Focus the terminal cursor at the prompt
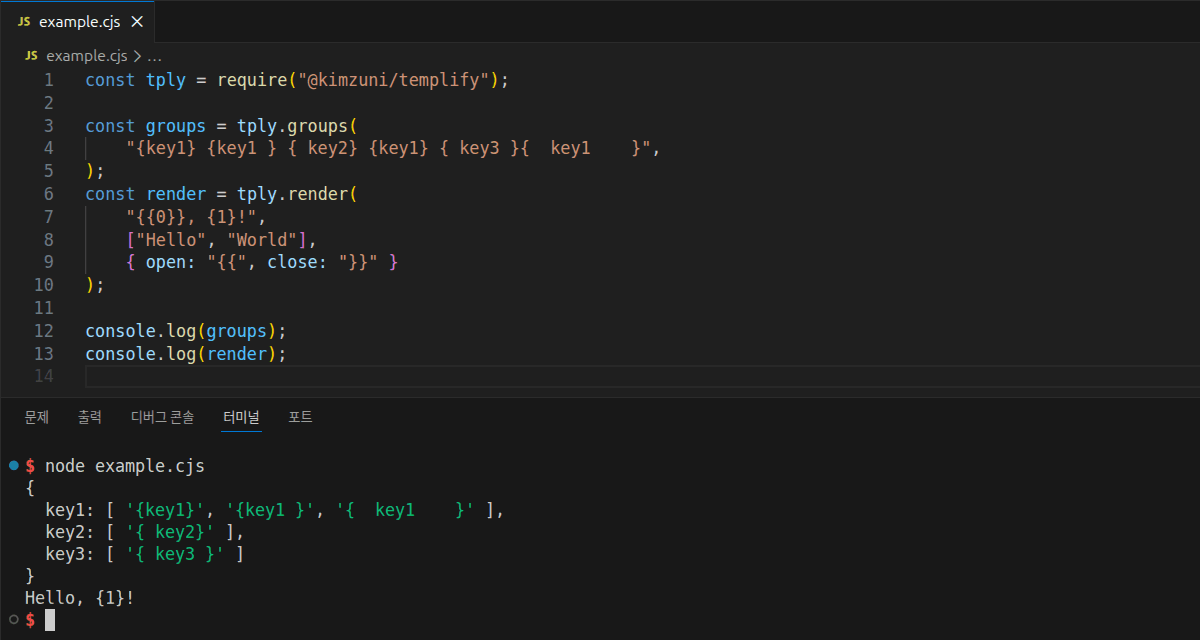The width and height of the screenshot is (1200, 640). (x=50, y=620)
